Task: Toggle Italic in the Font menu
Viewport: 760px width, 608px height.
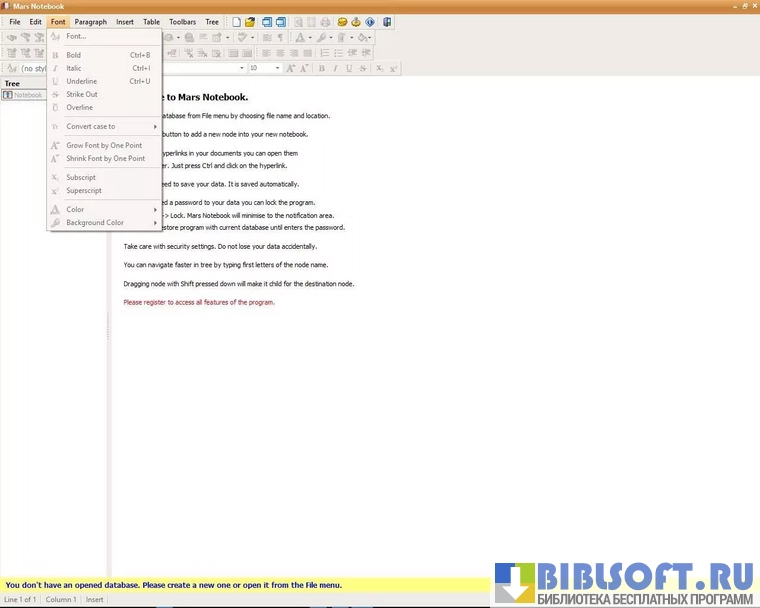Action: click(74, 68)
